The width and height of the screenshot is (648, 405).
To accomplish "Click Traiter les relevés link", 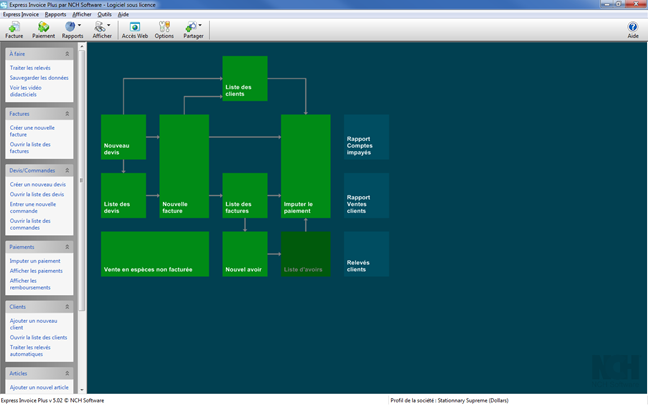I will [x=30, y=68].
